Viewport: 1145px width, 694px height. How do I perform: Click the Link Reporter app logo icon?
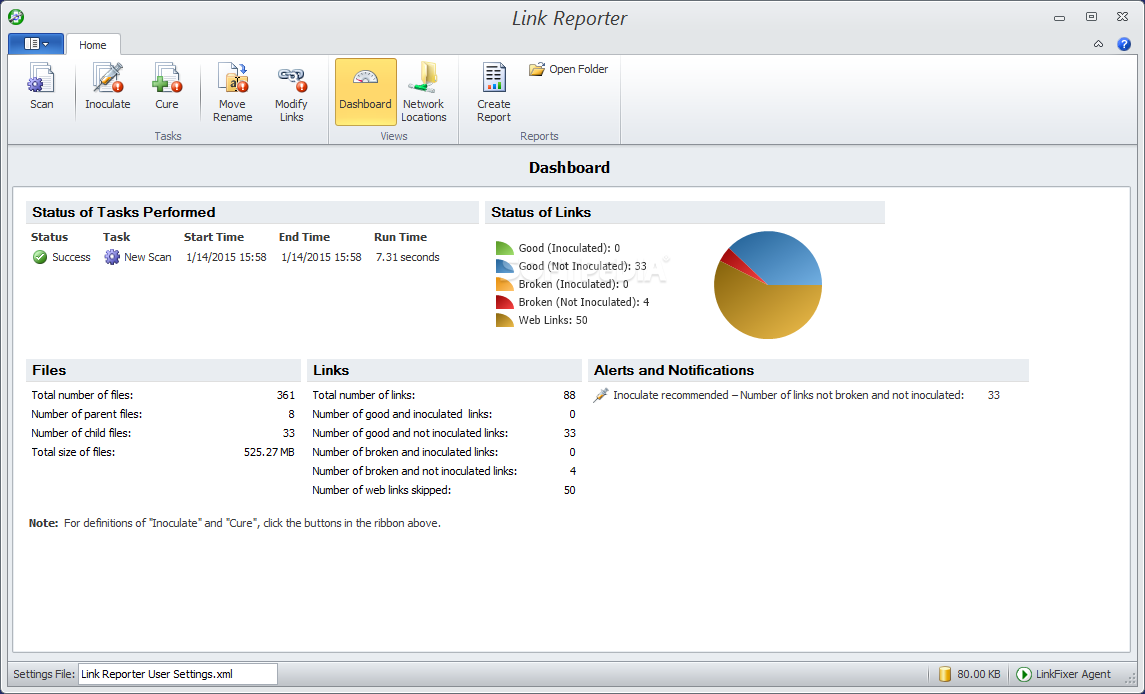(15, 17)
